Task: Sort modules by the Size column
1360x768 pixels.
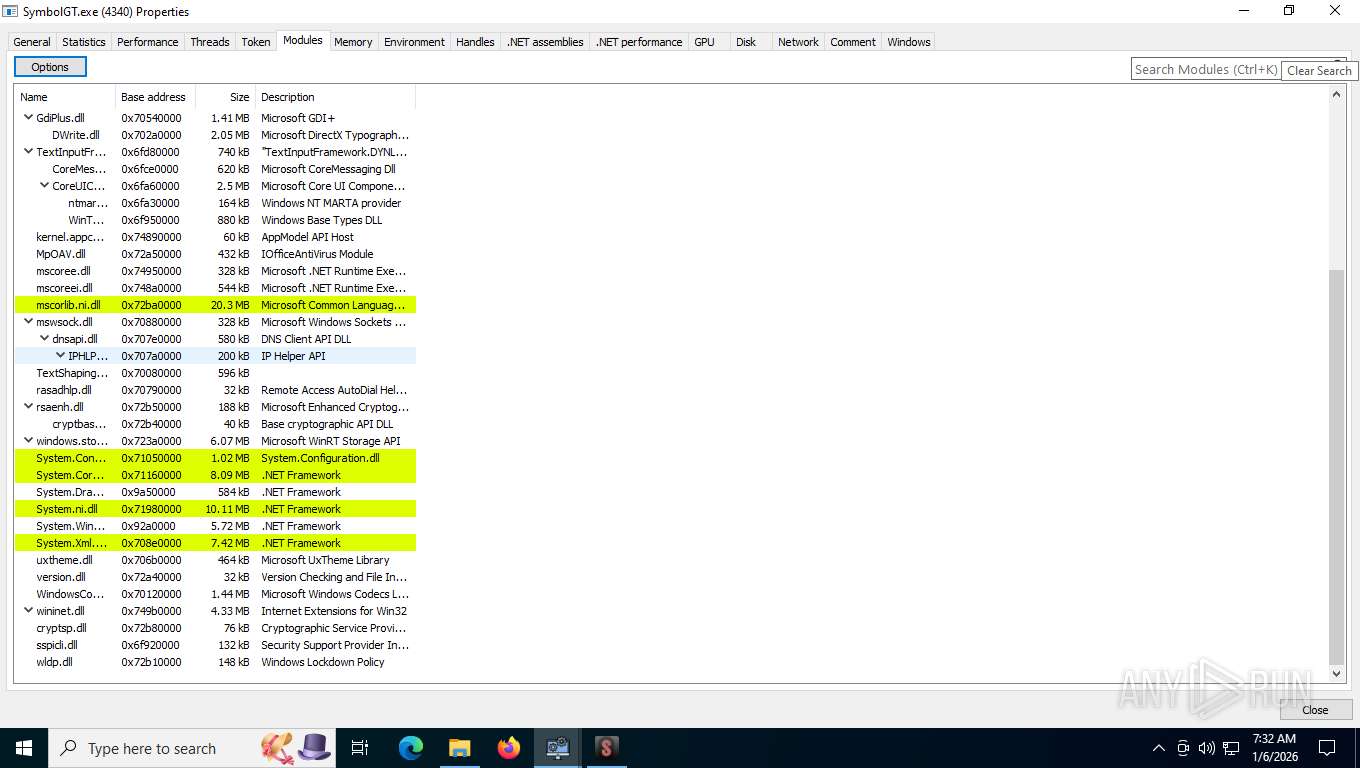Action: [x=225, y=97]
